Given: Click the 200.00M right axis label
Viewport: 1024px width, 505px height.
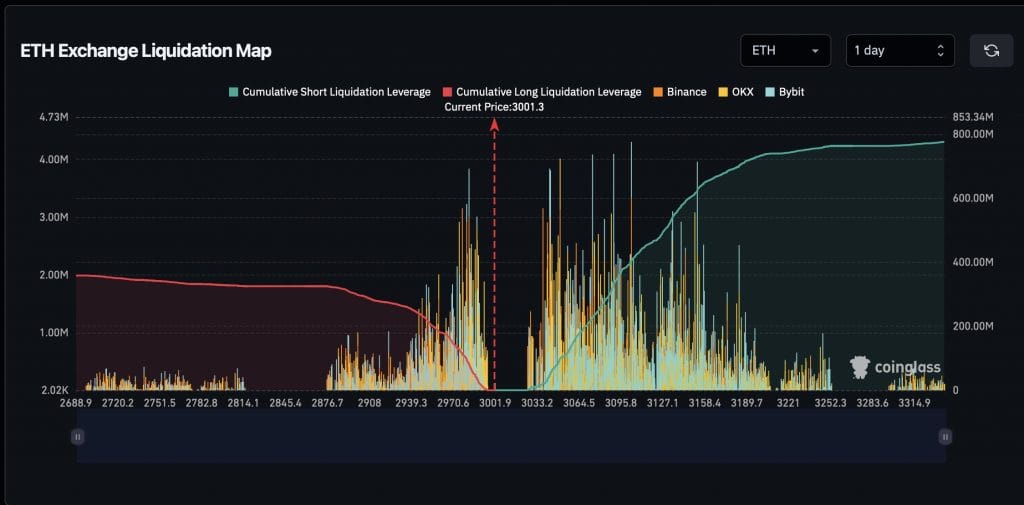Looking at the screenshot, I should [972, 326].
